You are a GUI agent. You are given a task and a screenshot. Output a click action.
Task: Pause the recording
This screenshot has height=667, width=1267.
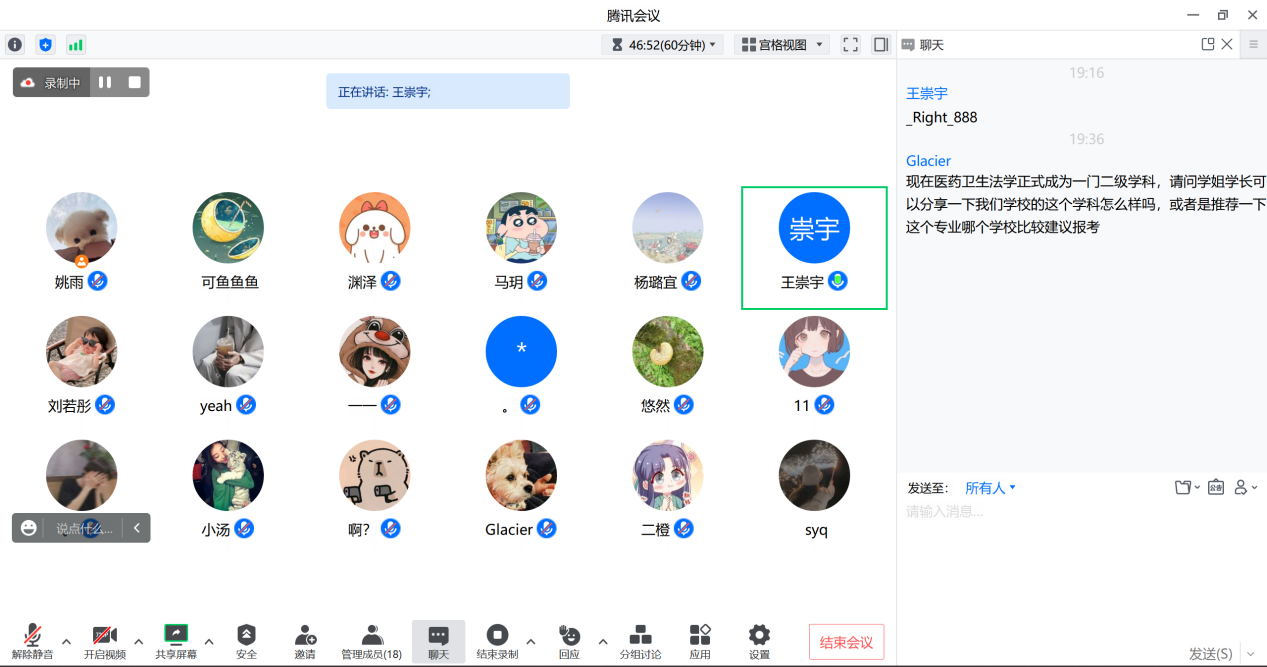(105, 83)
